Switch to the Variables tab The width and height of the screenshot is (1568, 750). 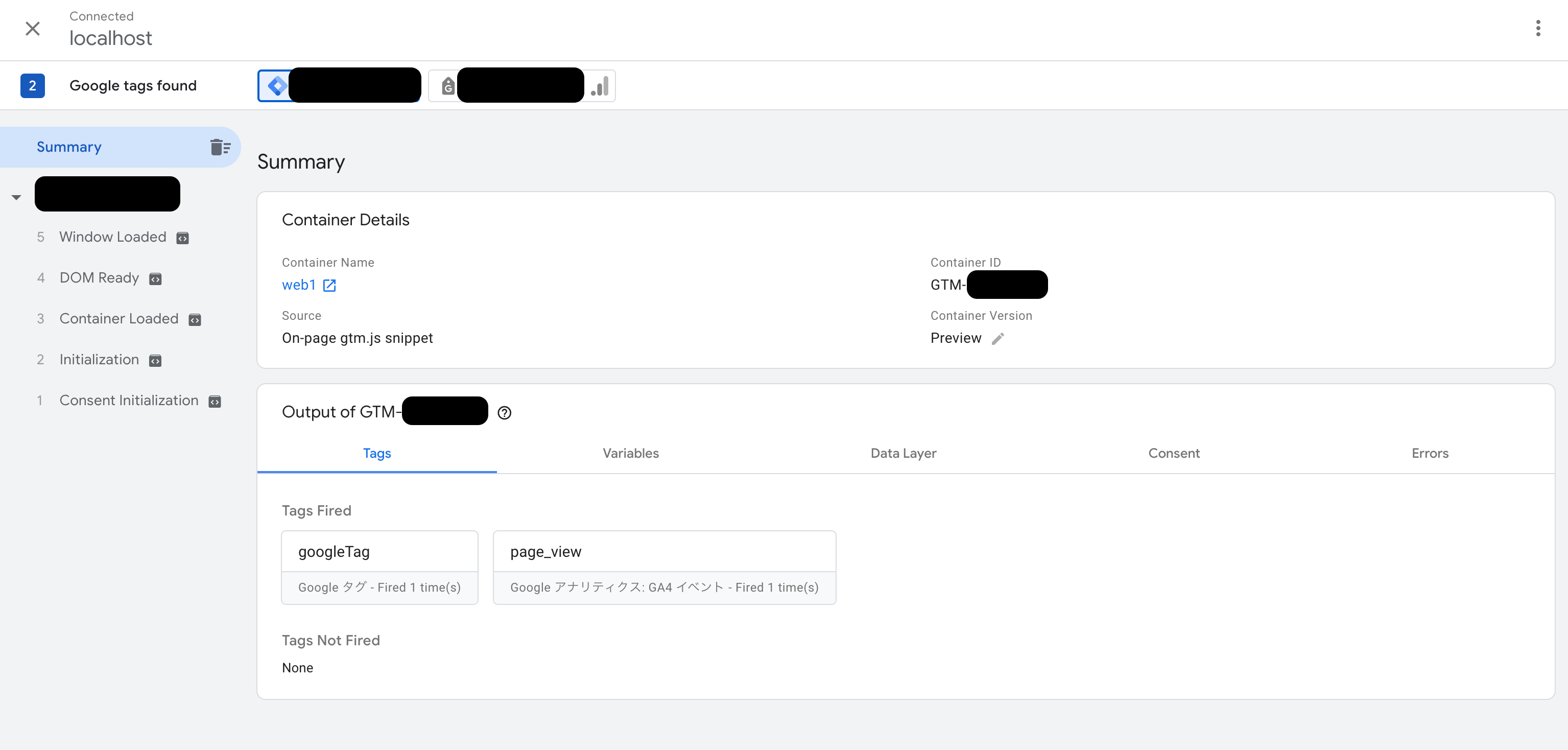pyautogui.click(x=630, y=453)
